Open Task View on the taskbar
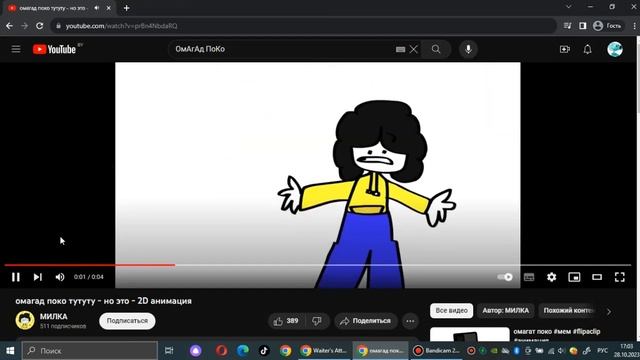The image size is (640, 360). 169,351
